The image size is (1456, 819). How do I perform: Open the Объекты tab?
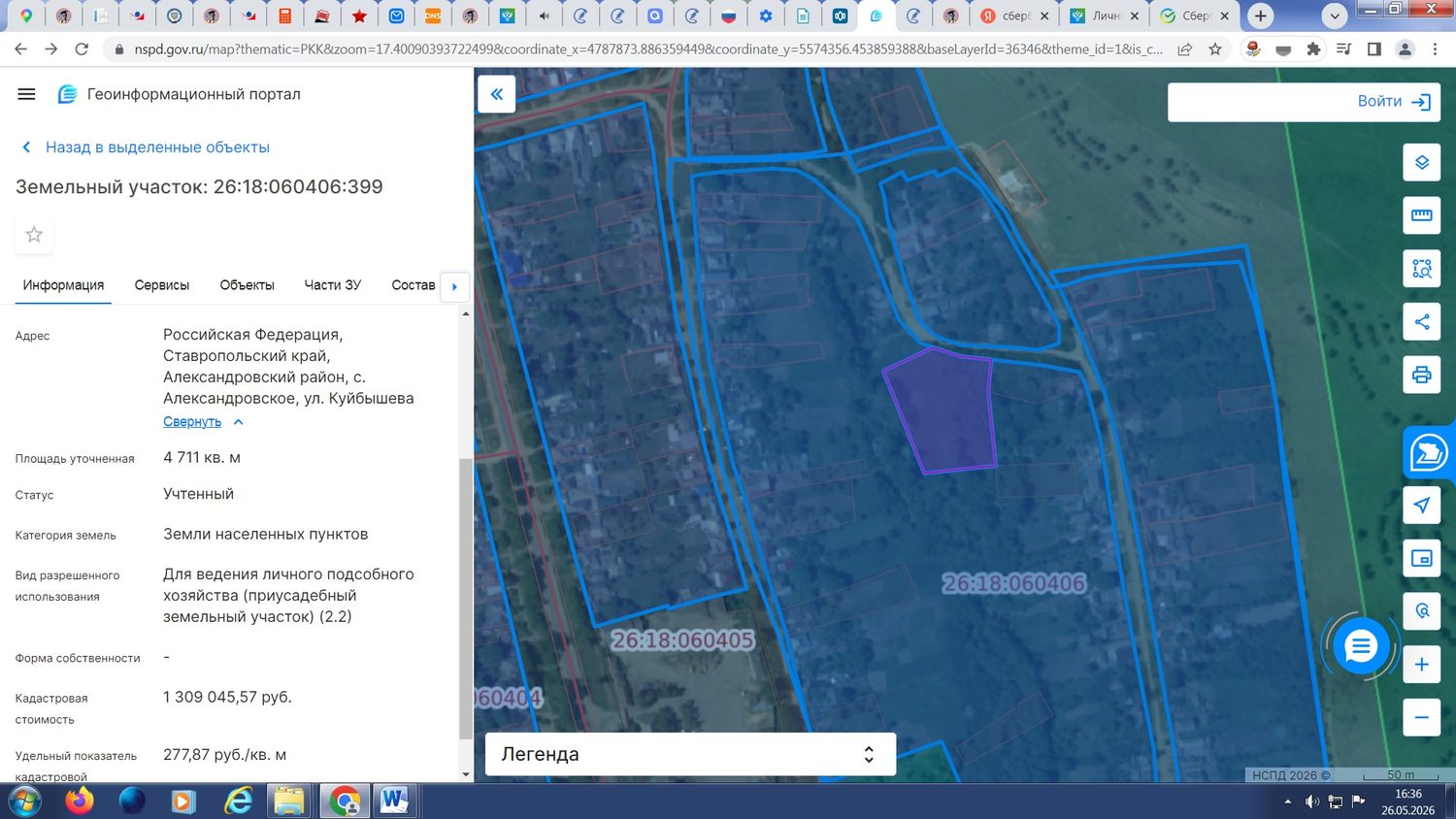[x=248, y=285]
